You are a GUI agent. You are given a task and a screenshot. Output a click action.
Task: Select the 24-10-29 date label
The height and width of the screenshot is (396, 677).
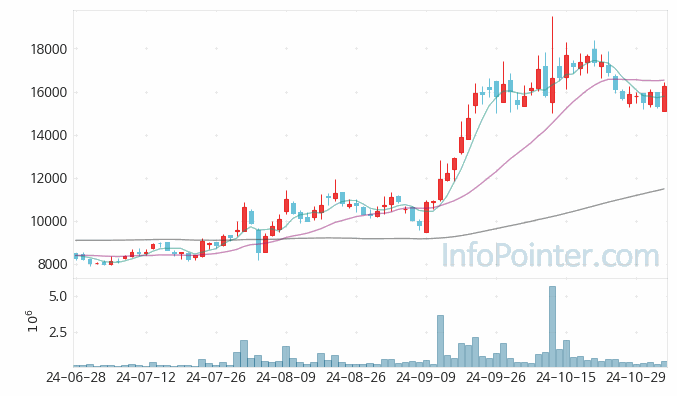pos(636,377)
